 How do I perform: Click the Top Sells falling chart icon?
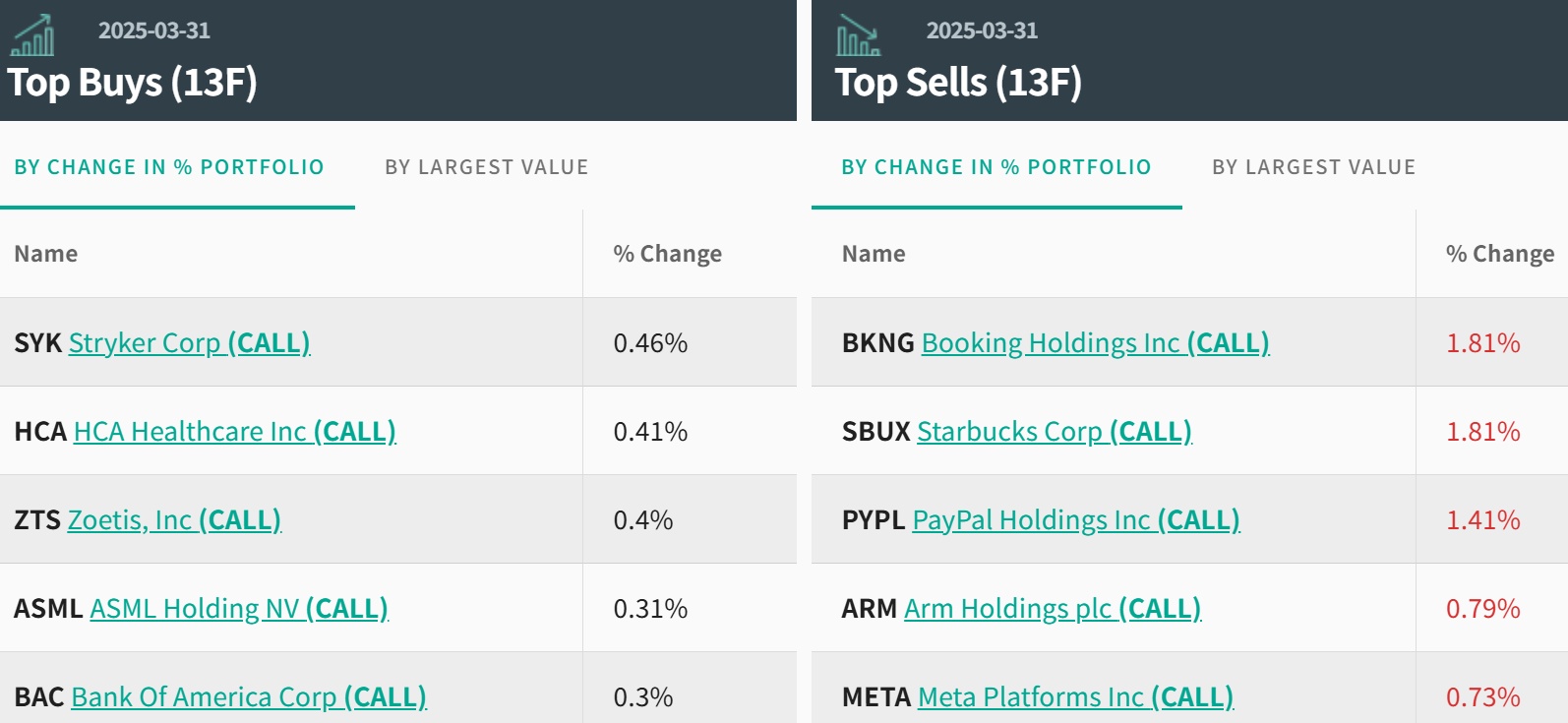[858, 36]
